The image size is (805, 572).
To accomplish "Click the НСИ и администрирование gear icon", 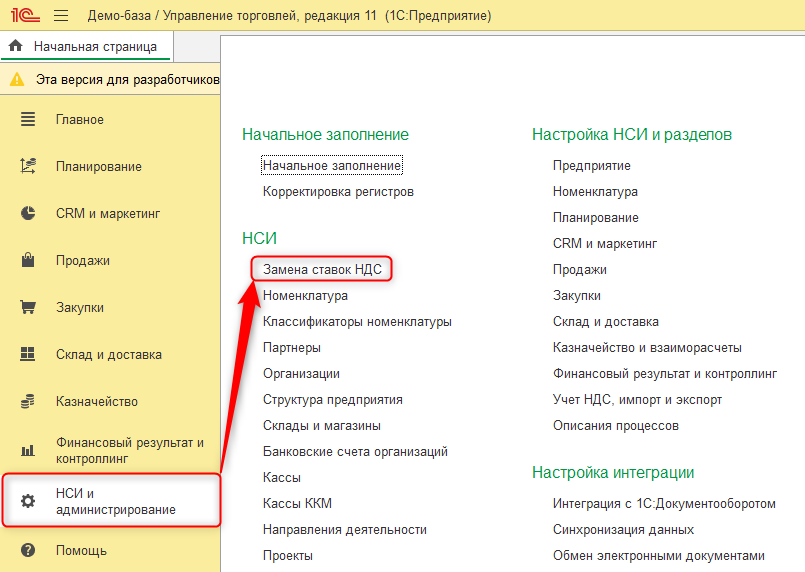I will 28,501.
